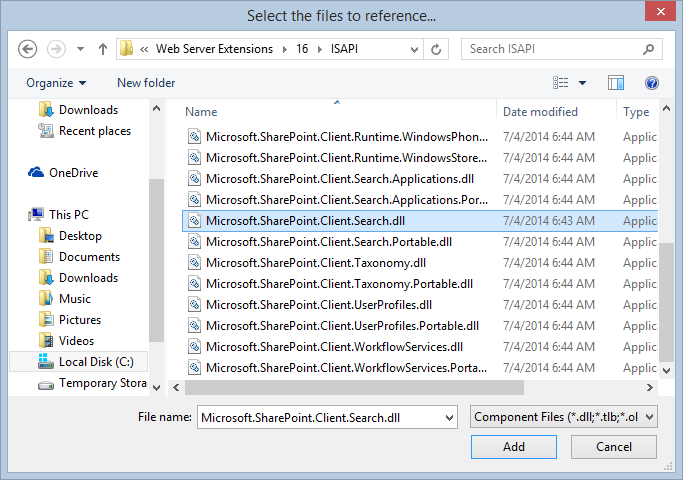The width and height of the screenshot is (683, 480).
Task: Select Web Server Extensions breadcrumb
Action: (214, 49)
